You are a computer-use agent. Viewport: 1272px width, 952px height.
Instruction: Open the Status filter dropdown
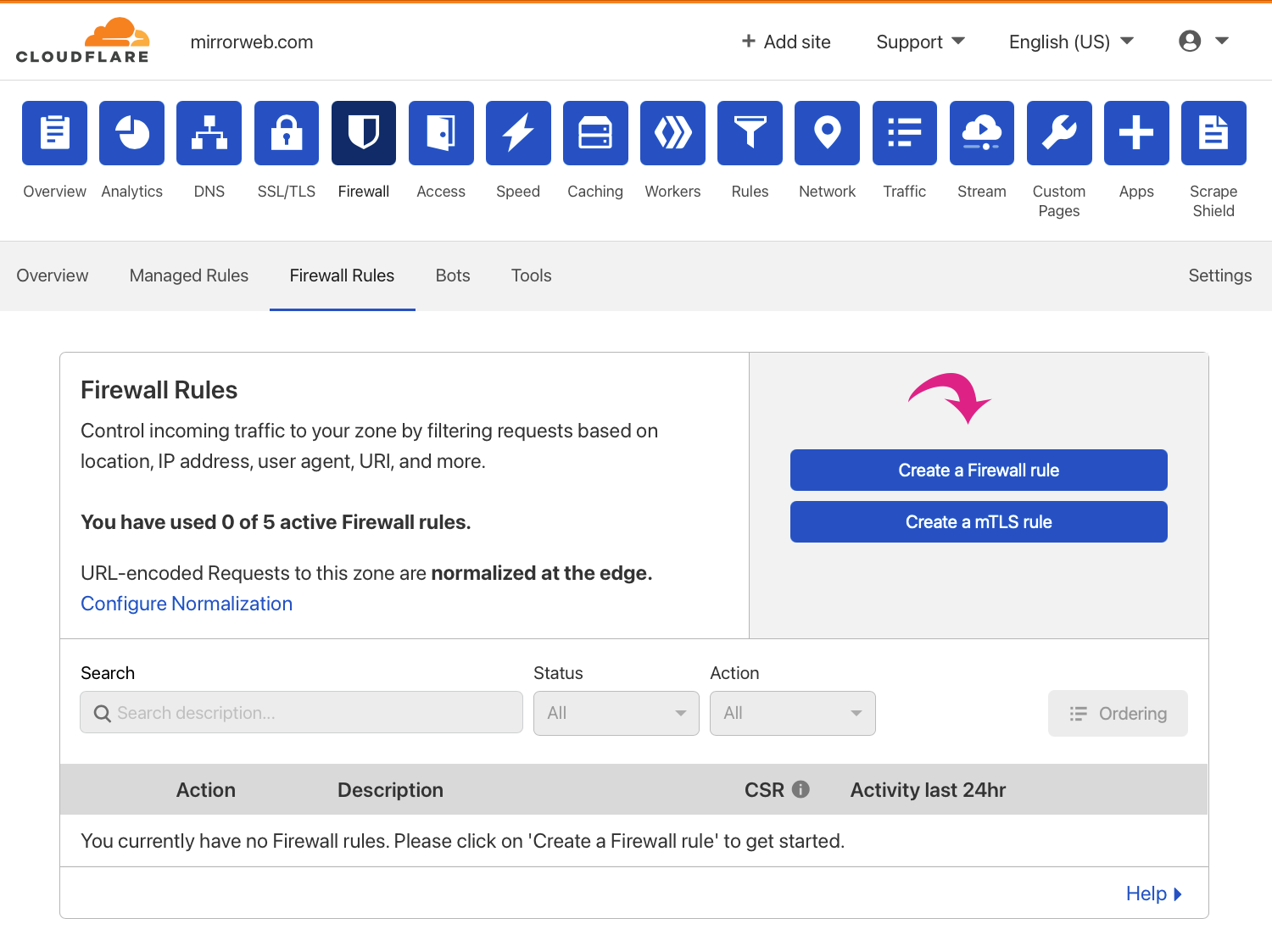[616, 713]
